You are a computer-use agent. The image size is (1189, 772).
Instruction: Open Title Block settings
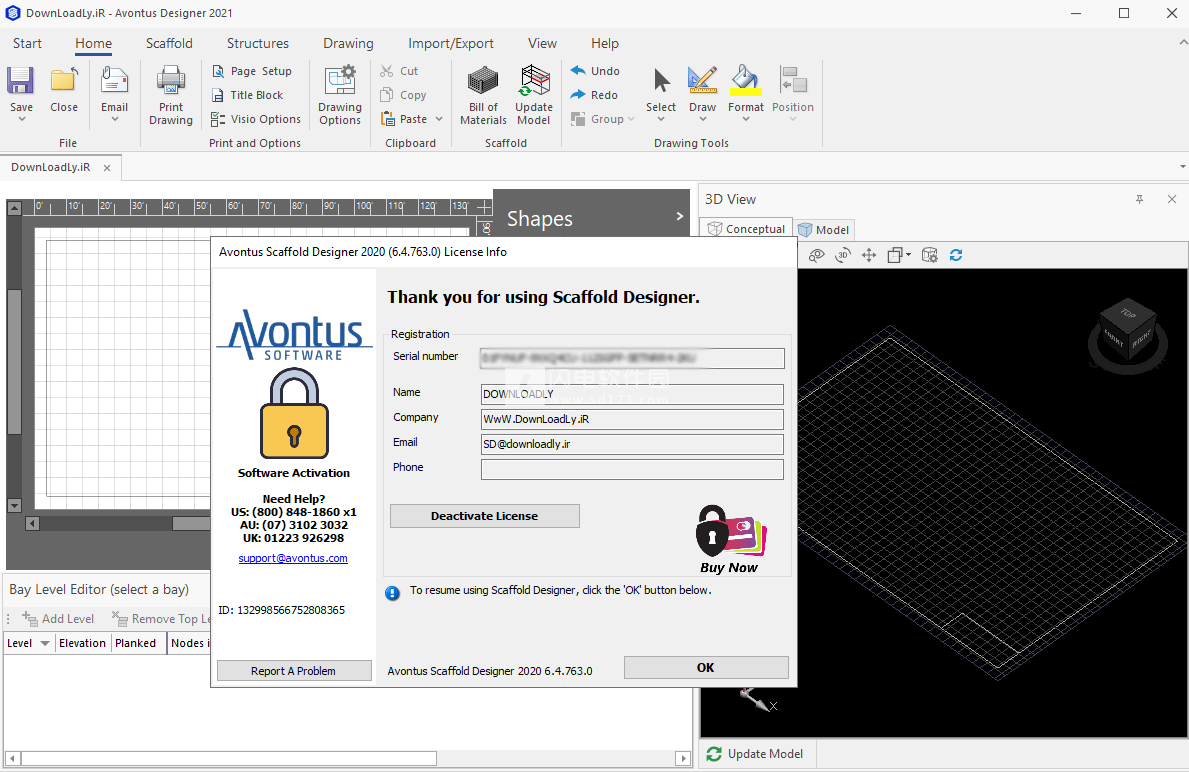click(x=247, y=95)
